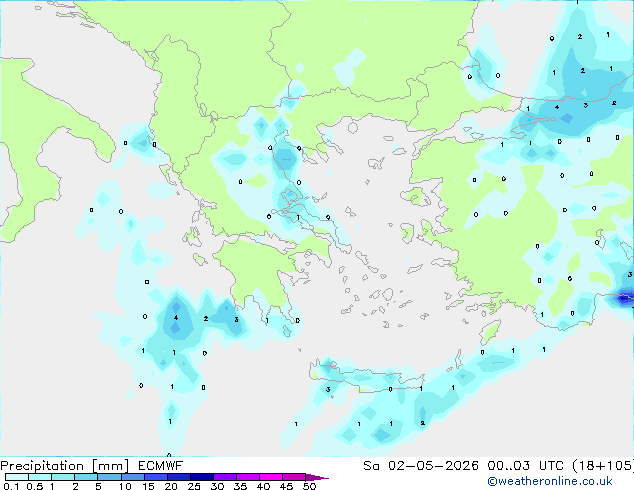This screenshot has width=634, height=490.
Task: Click the over-50 mm arrow legend tip
Action: pyautogui.click(x=317, y=477)
